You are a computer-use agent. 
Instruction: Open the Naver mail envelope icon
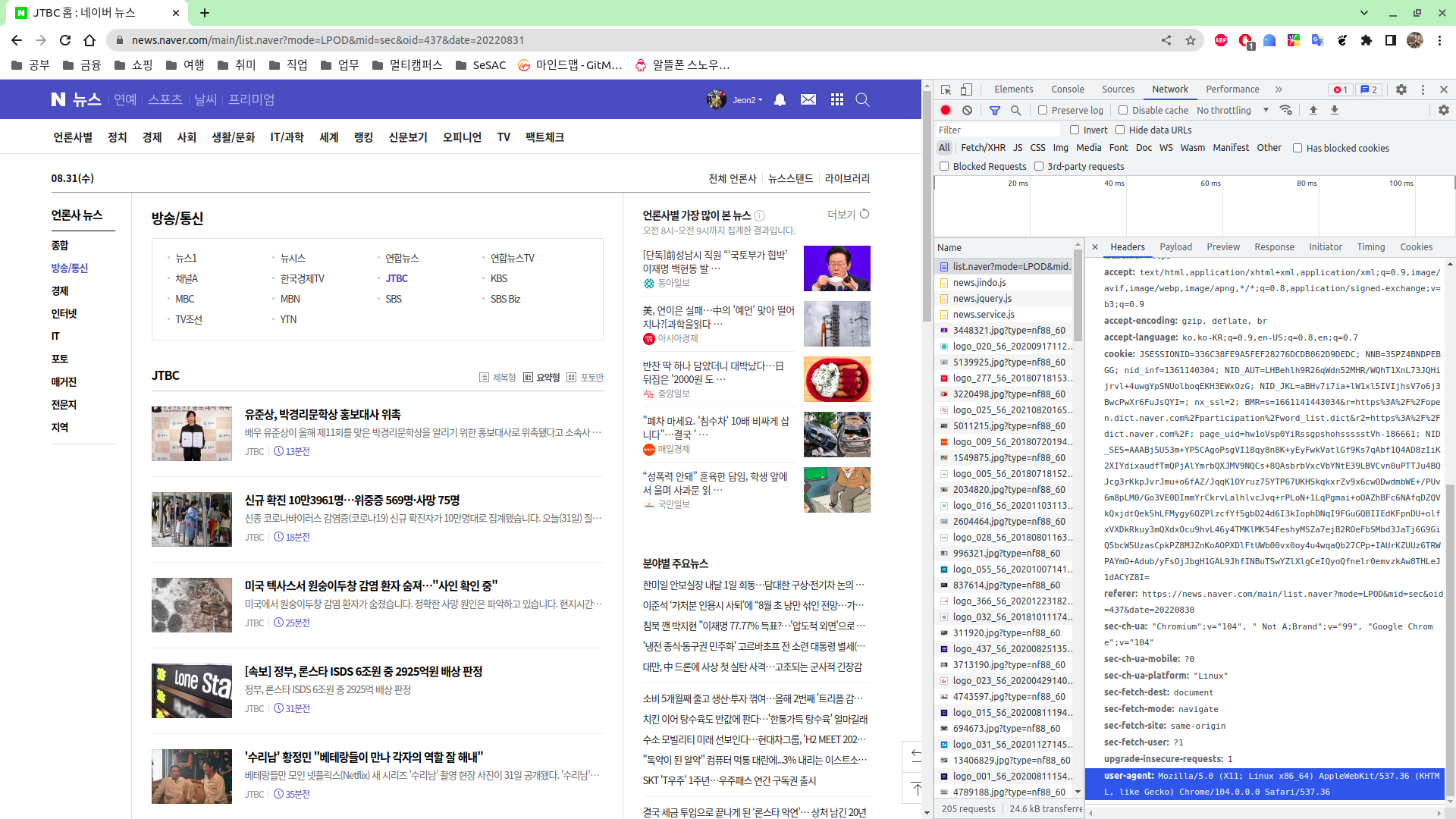tap(808, 100)
